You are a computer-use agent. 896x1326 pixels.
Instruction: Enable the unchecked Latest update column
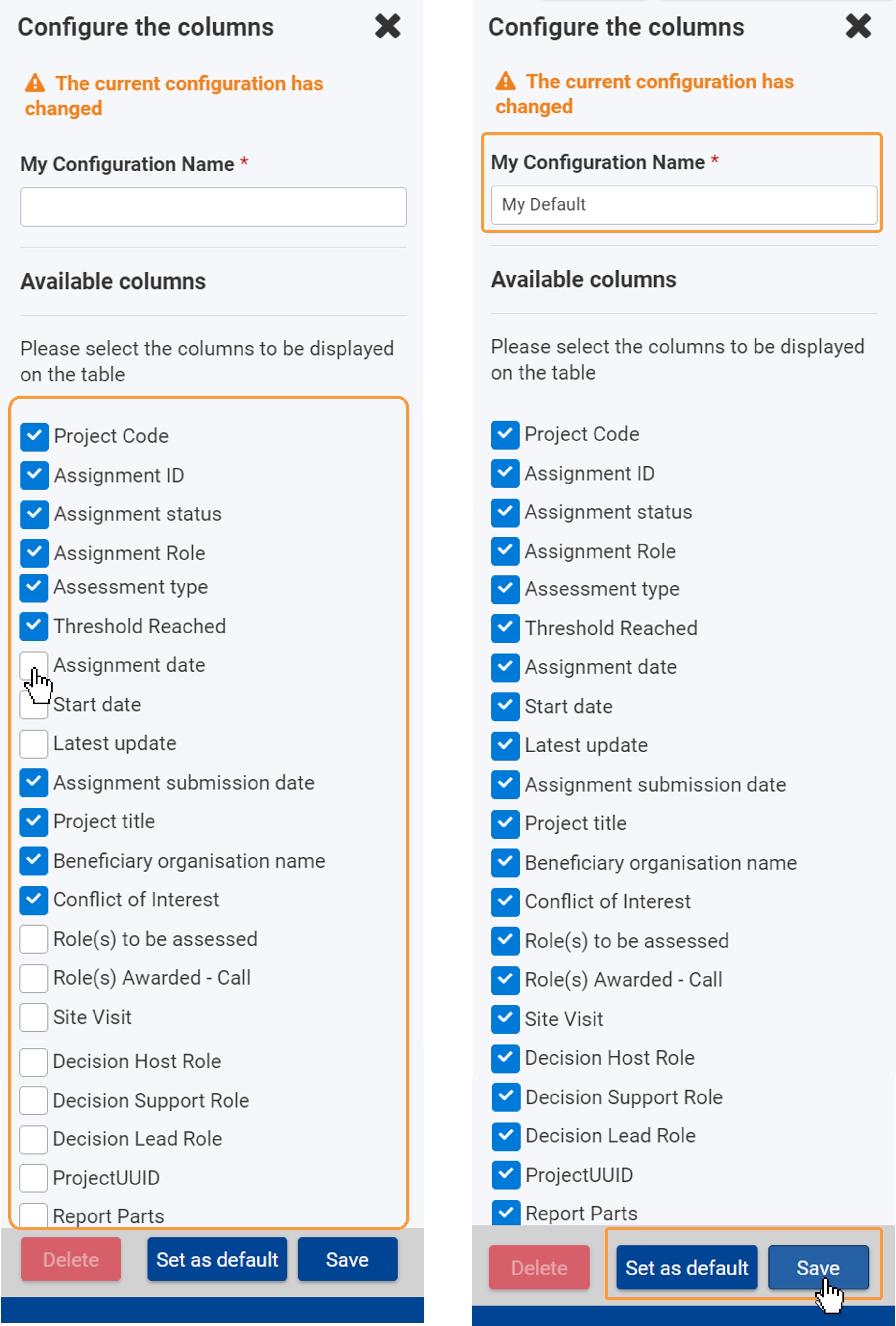coord(34,743)
